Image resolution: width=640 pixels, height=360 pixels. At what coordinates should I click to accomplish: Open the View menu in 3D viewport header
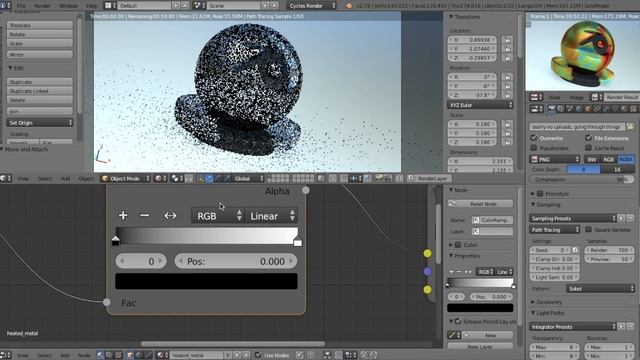23,178
